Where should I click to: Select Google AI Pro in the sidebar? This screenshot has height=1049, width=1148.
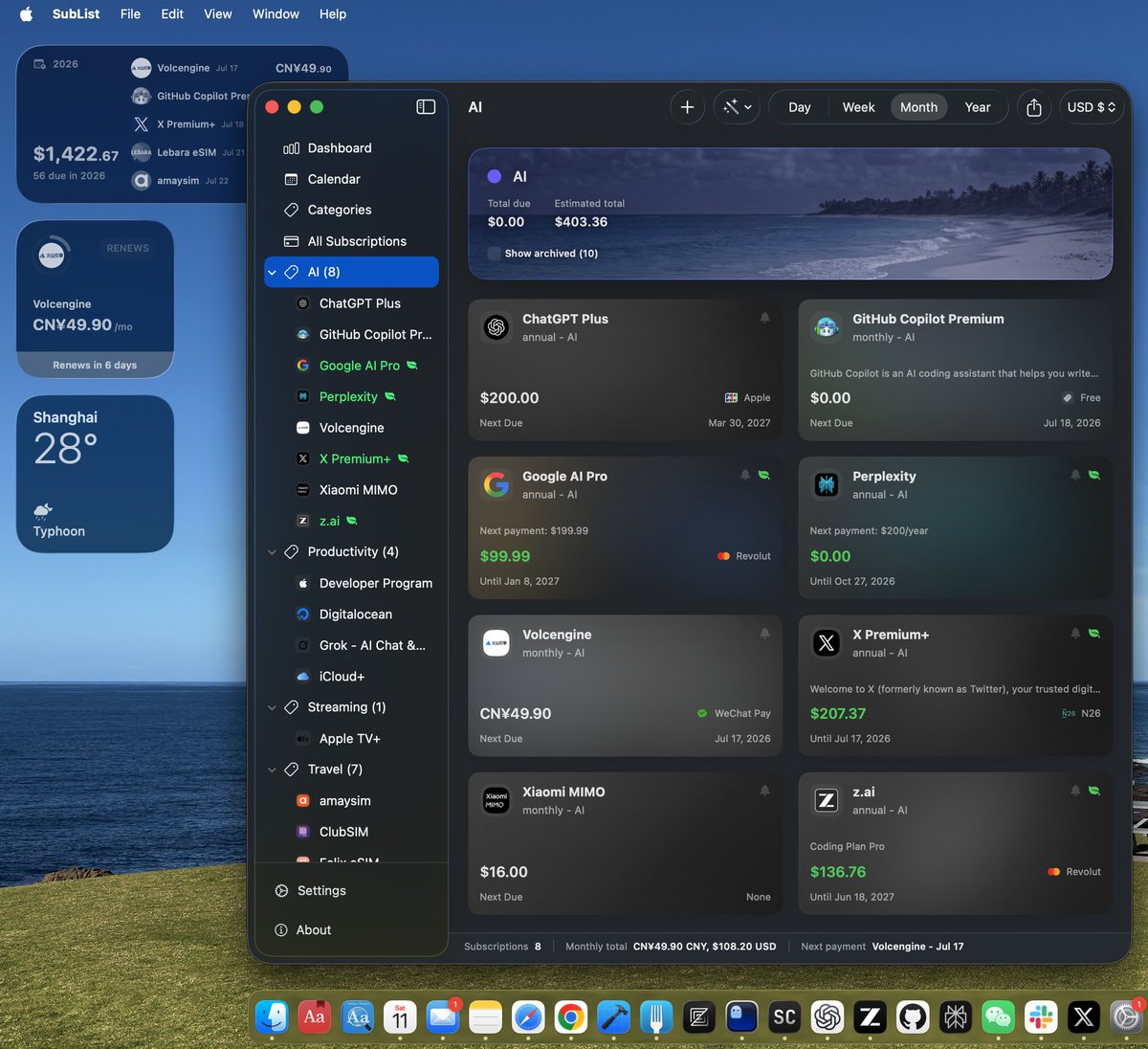[351, 366]
